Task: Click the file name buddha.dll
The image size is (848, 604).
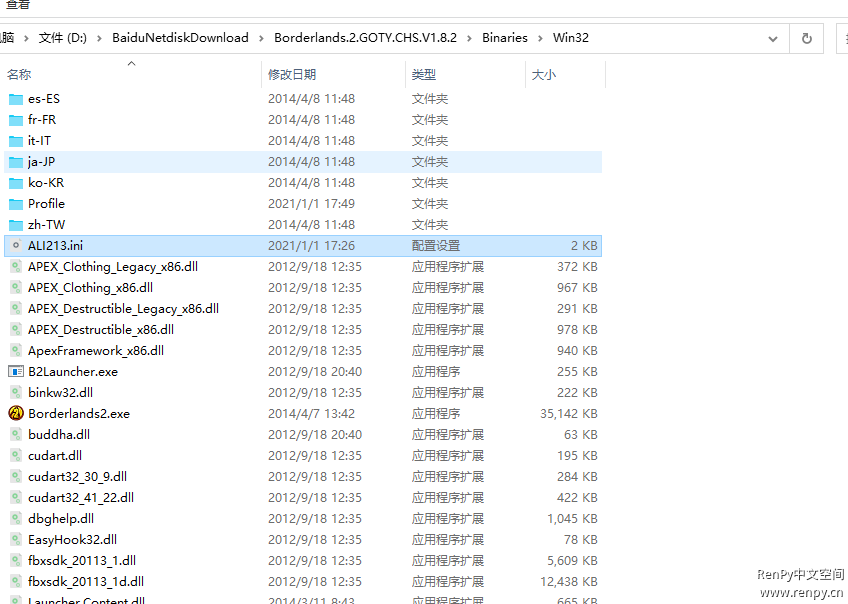Action: [x=59, y=435]
